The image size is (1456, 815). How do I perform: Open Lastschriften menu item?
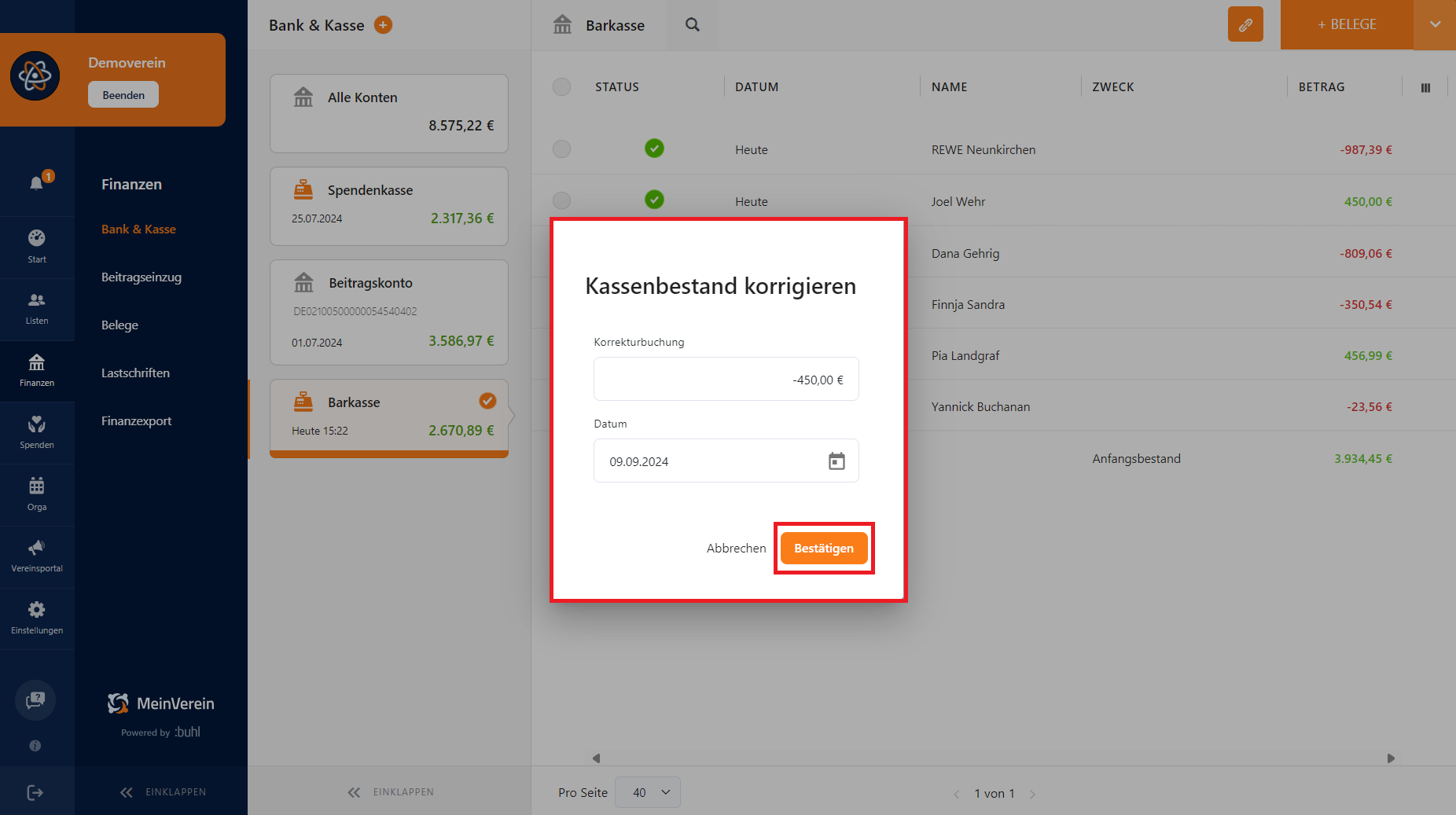[135, 373]
